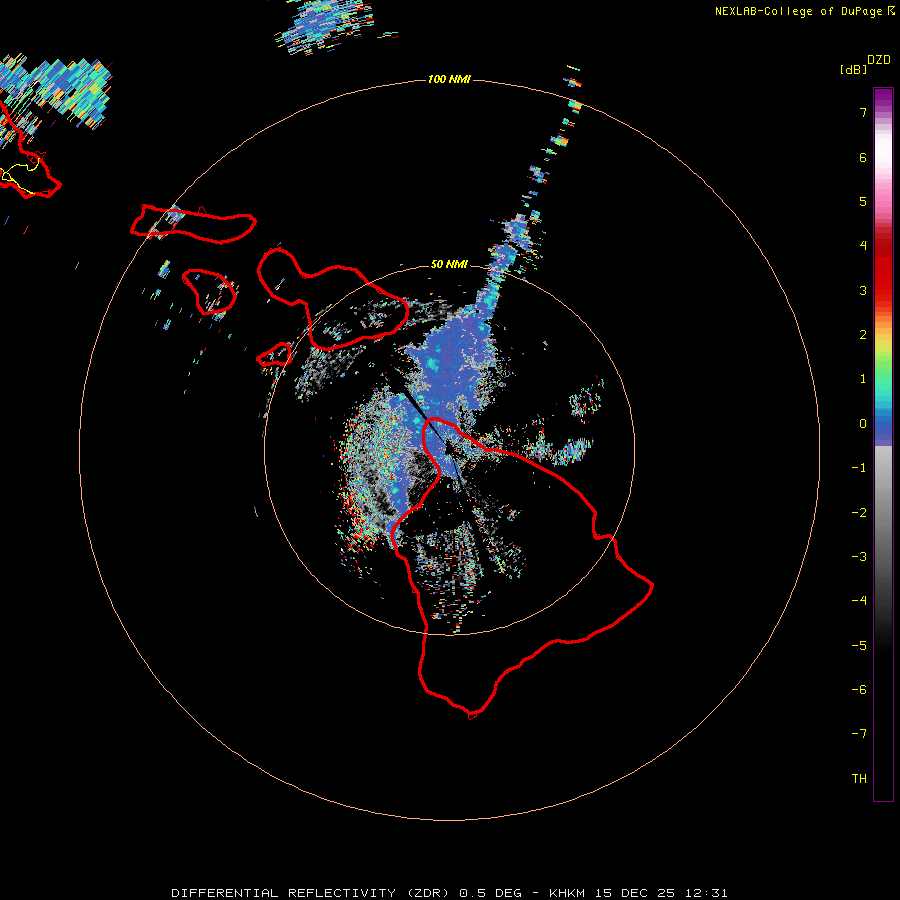This screenshot has height=900, width=900.
Task: Select the 6 value on the dB scale
Action: 863,157
